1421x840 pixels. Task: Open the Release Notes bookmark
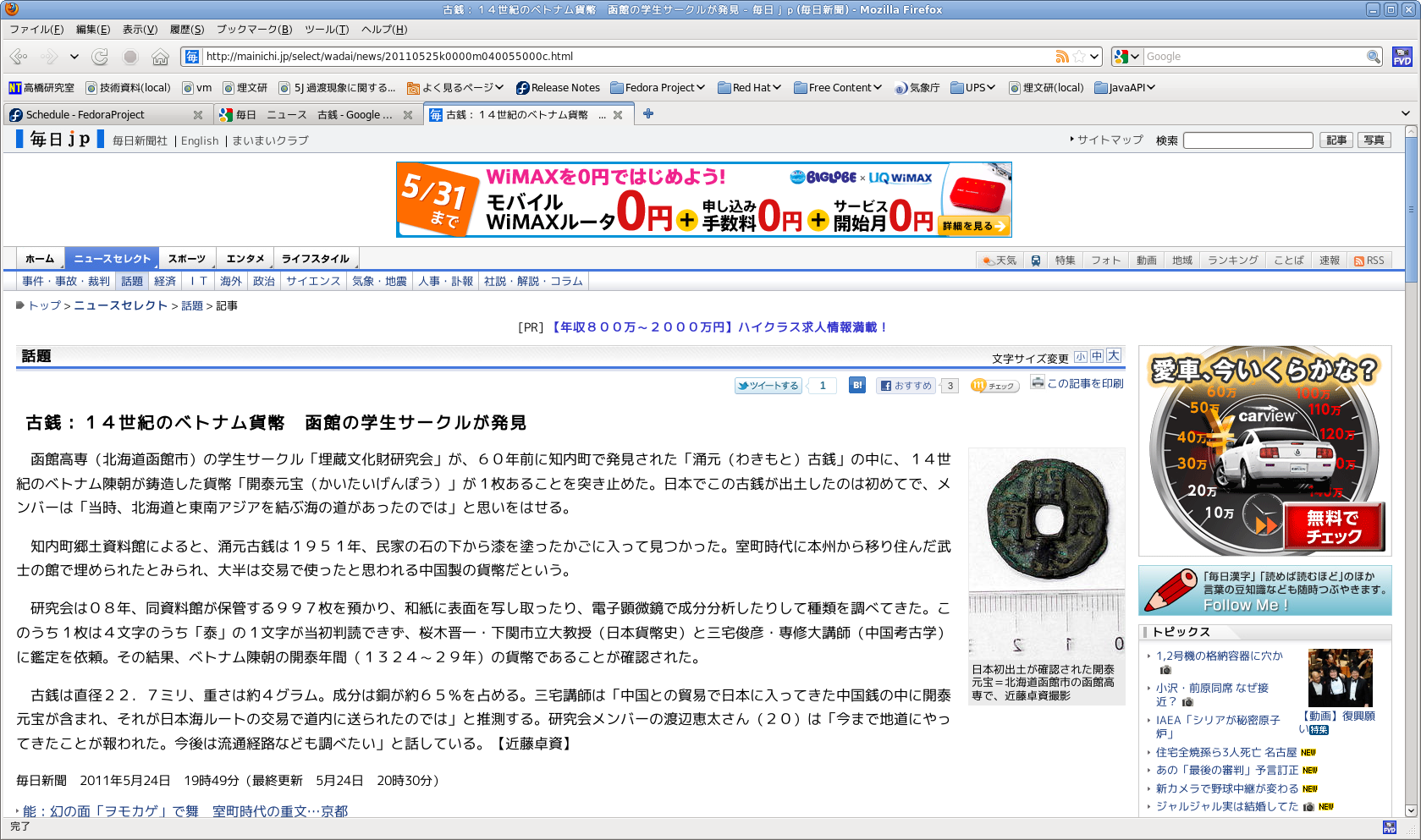pyautogui.click(x=558, y=88)
